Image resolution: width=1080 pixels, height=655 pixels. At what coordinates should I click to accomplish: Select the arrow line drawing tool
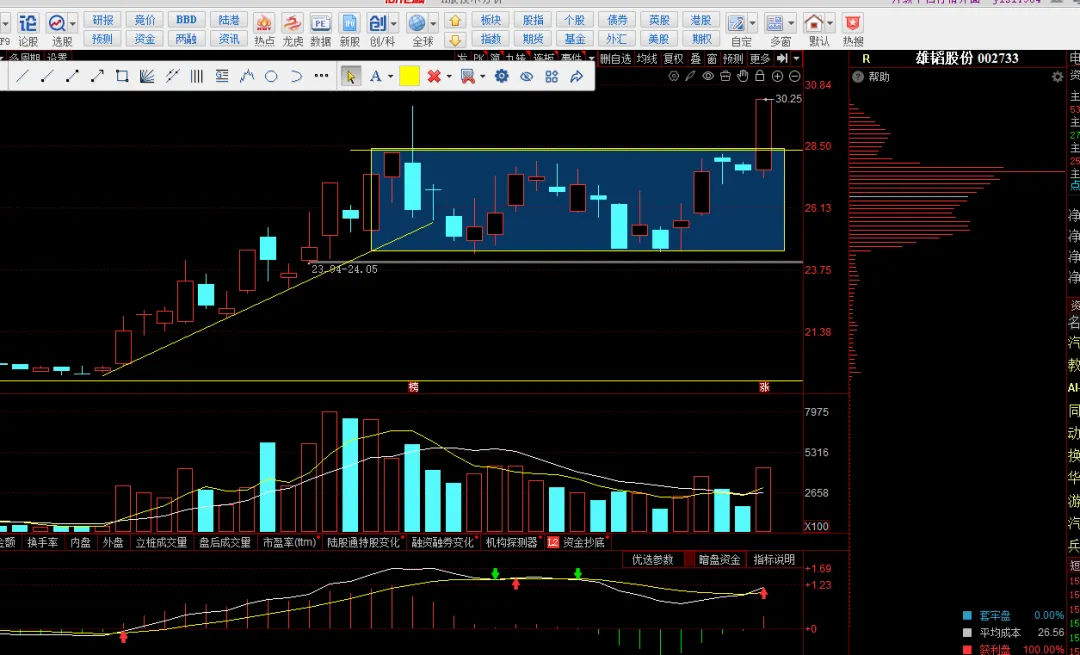(97, 76)
